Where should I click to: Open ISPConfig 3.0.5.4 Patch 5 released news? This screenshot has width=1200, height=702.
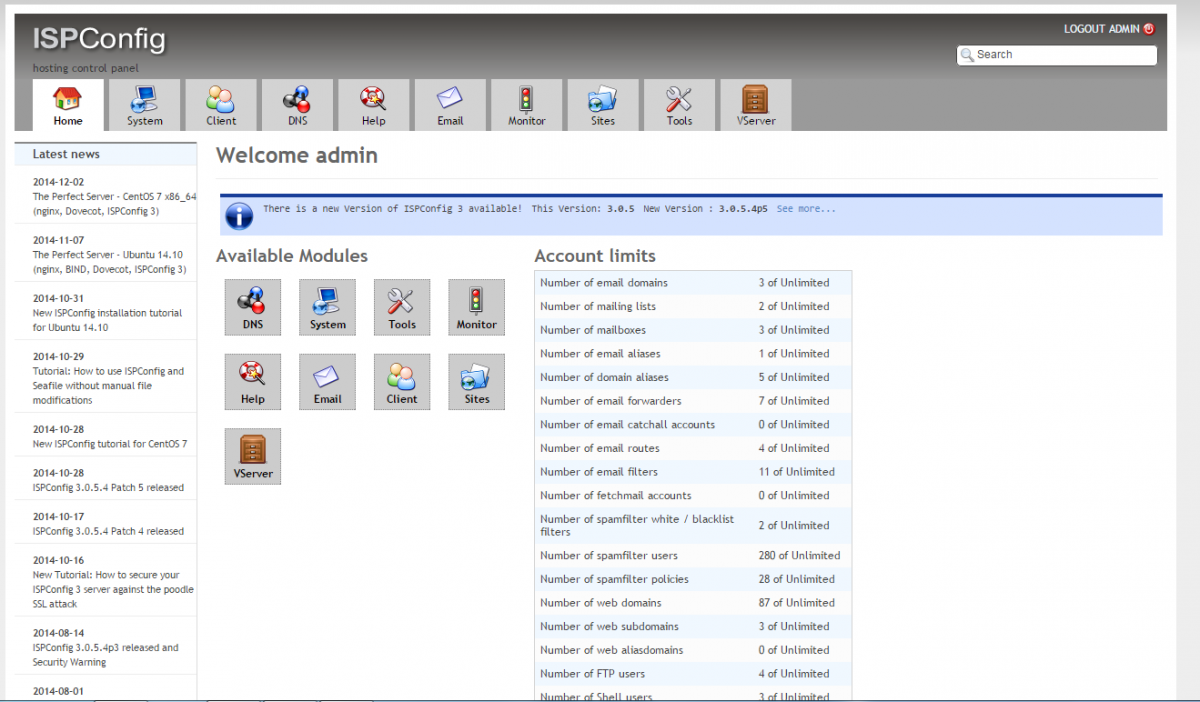[108, 488]
